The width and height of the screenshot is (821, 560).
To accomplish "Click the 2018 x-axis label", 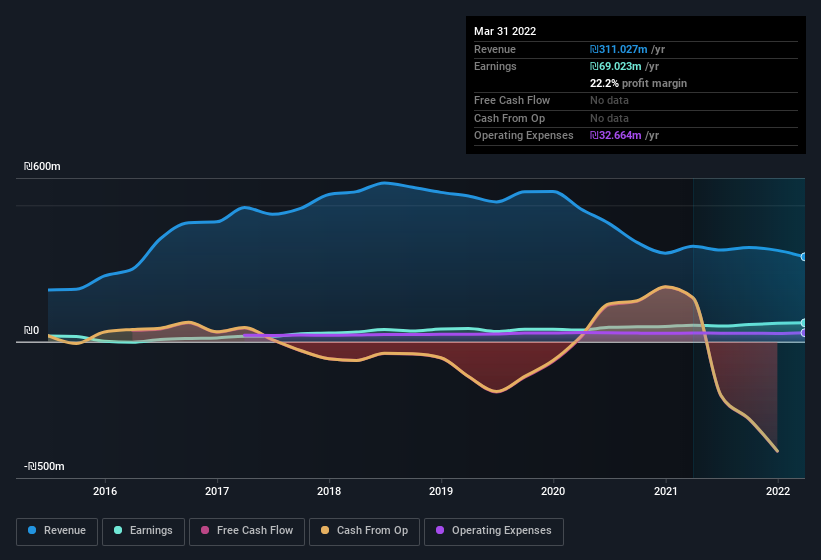I will coord(329,491).
